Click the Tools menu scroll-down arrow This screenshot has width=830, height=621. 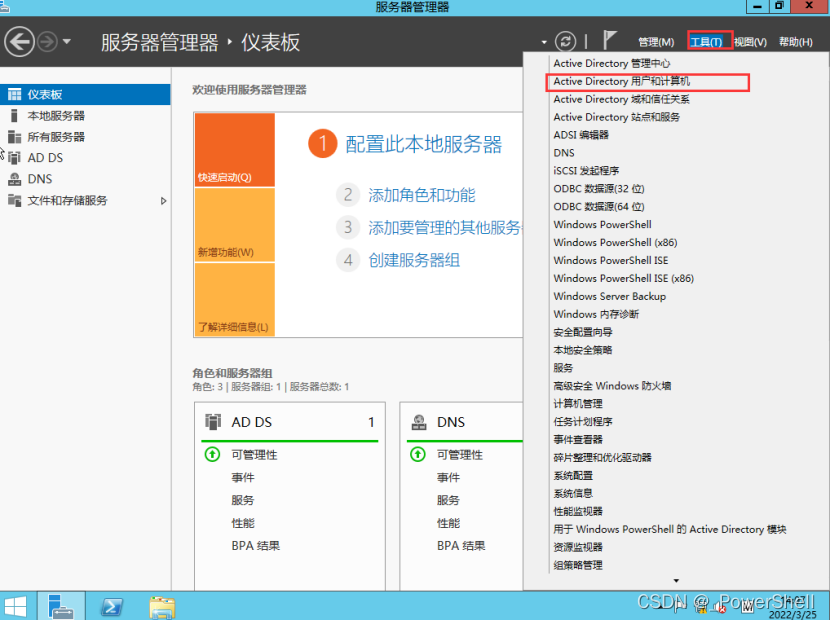tap(676, 581)
